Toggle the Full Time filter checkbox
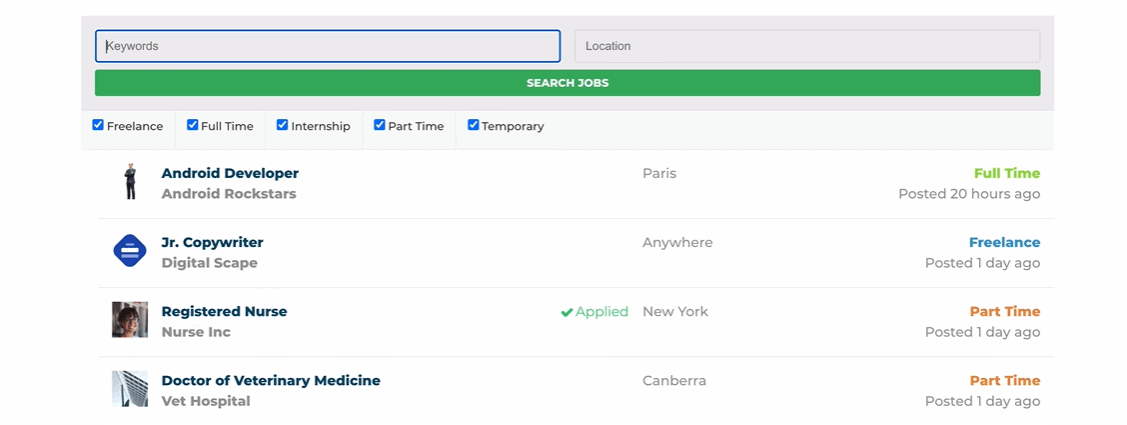The width and height of the screenshot is (1127, 425). click(193, 125)
